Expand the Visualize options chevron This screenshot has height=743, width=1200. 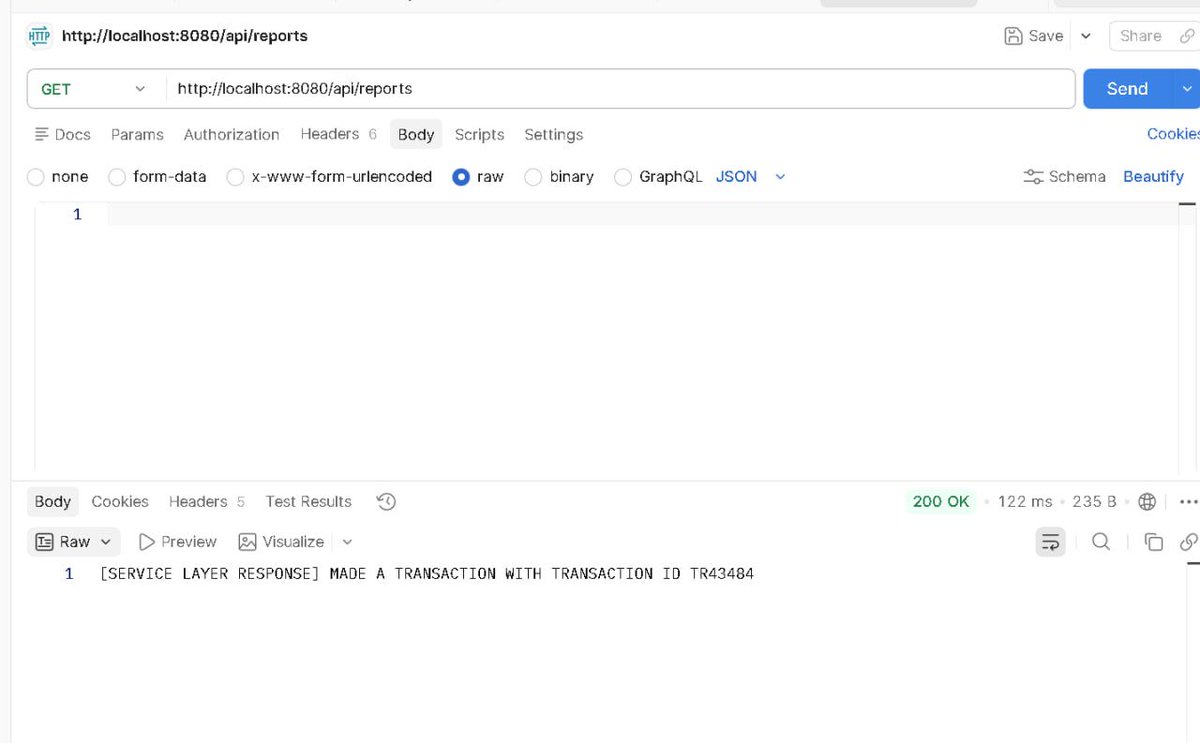(347, 542)
